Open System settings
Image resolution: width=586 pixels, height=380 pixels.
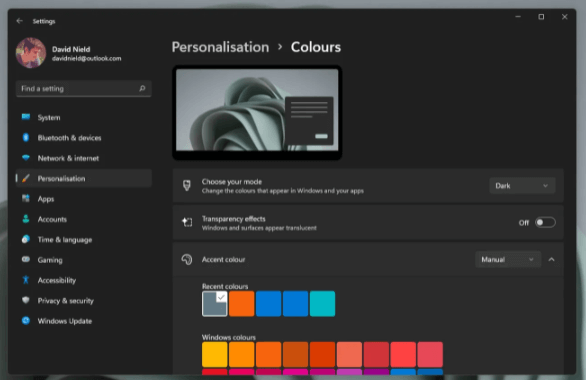[84, 117]
